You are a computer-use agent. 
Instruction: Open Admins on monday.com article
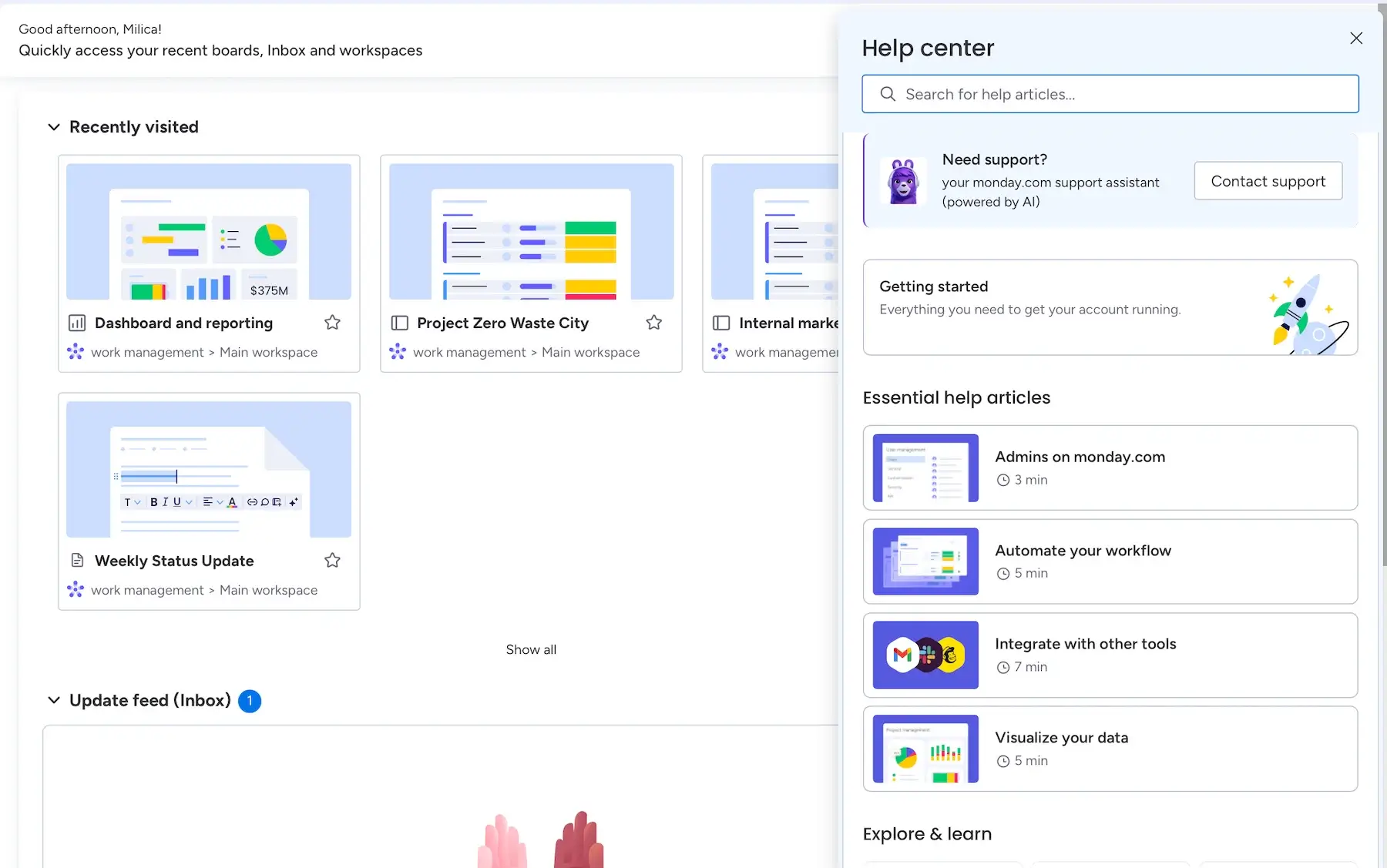click(x=1110, y=468)
